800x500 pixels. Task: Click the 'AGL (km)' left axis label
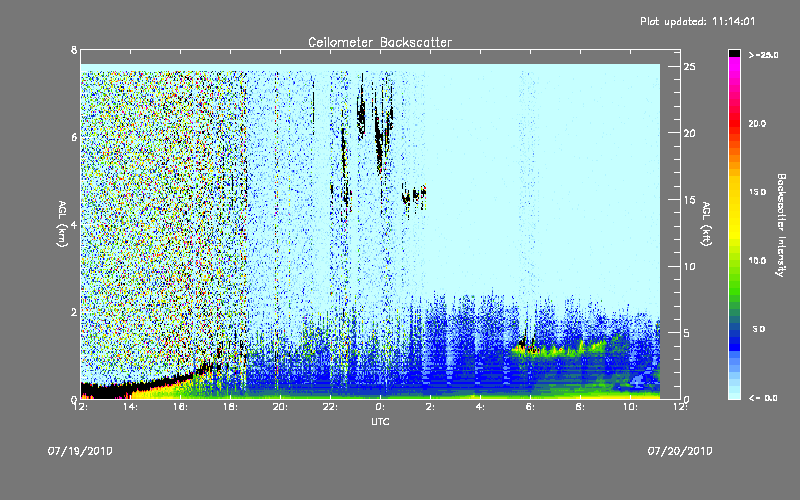pyautogui.click(x=62, y=224)
